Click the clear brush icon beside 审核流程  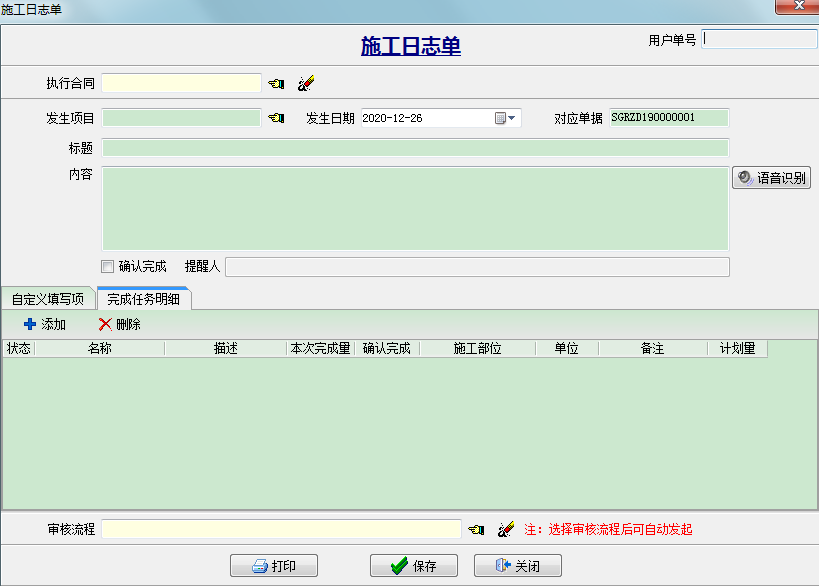pyautogui.click(x=506, y=529)
